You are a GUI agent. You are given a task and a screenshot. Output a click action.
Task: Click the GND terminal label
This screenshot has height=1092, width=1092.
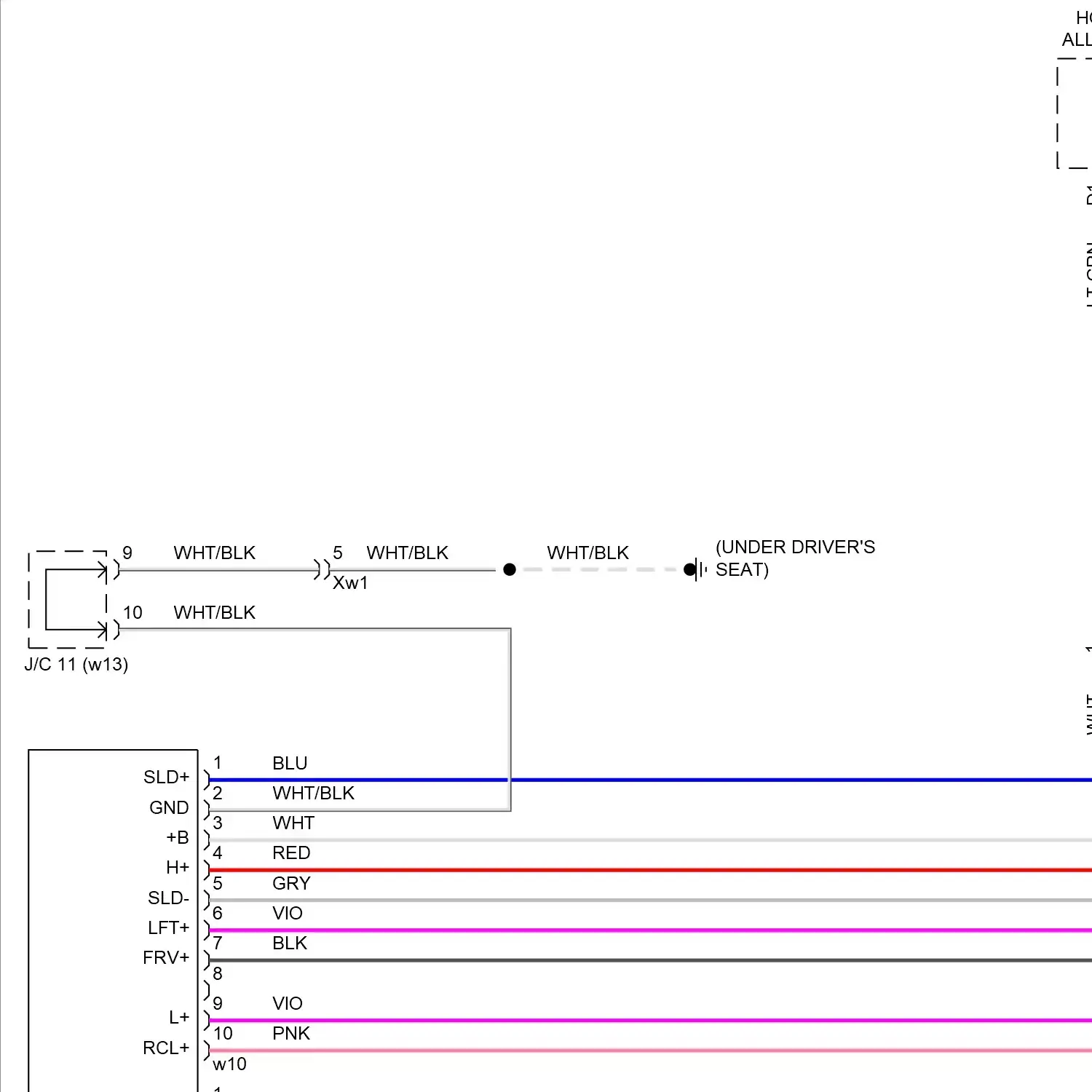[x=169, y=807]
